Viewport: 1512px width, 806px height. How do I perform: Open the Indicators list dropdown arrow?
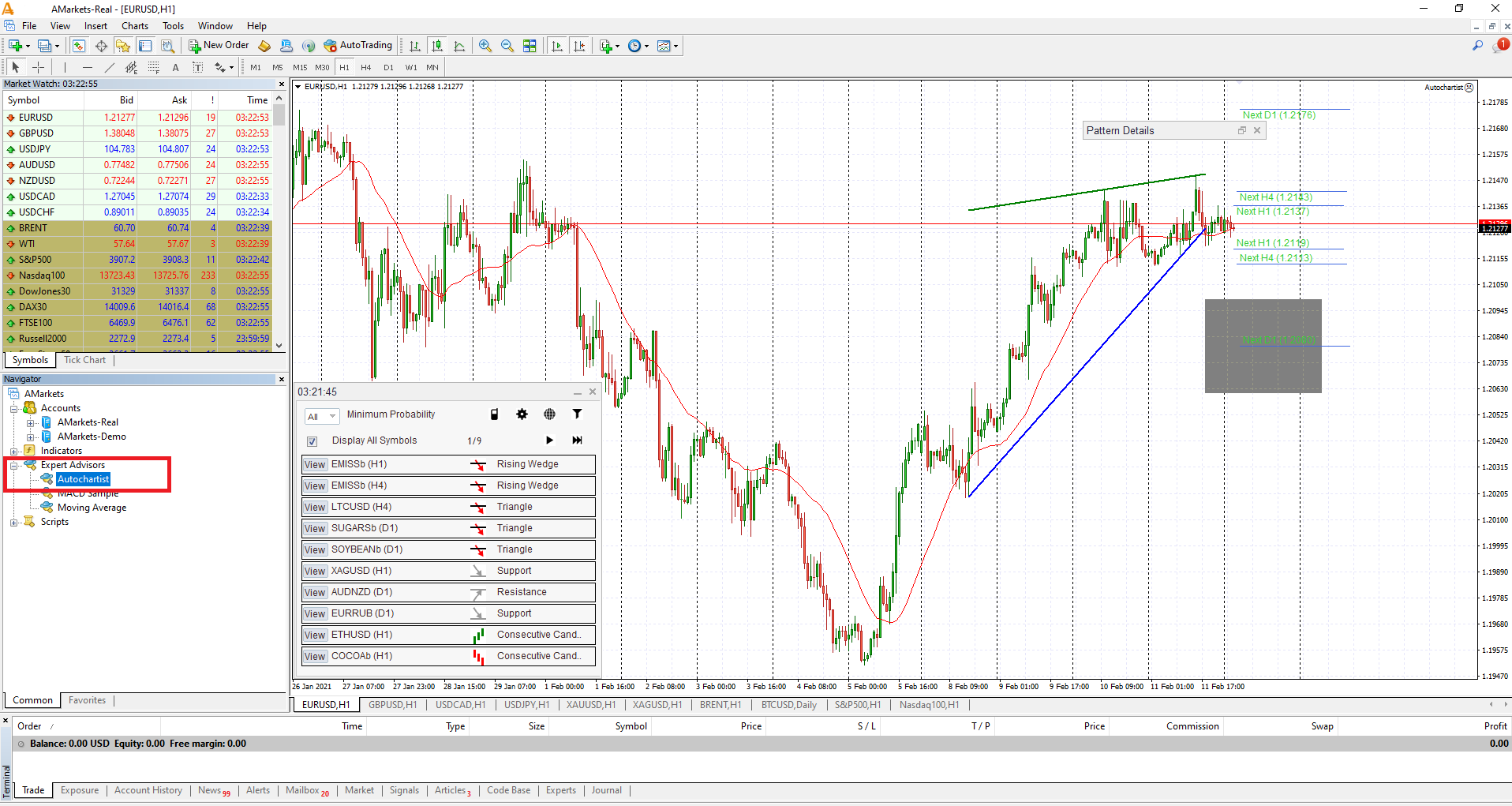pyautogui.click(x=617, y=46)
